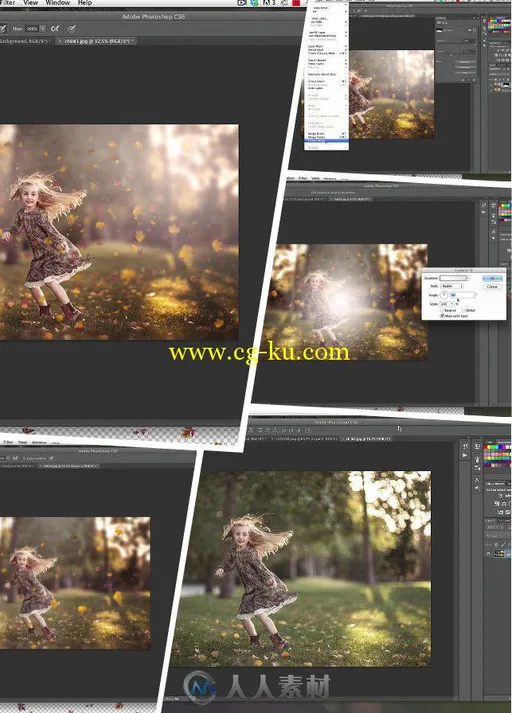Open the View menu in top-left window
Screen dimensions: 512x713
30,2
